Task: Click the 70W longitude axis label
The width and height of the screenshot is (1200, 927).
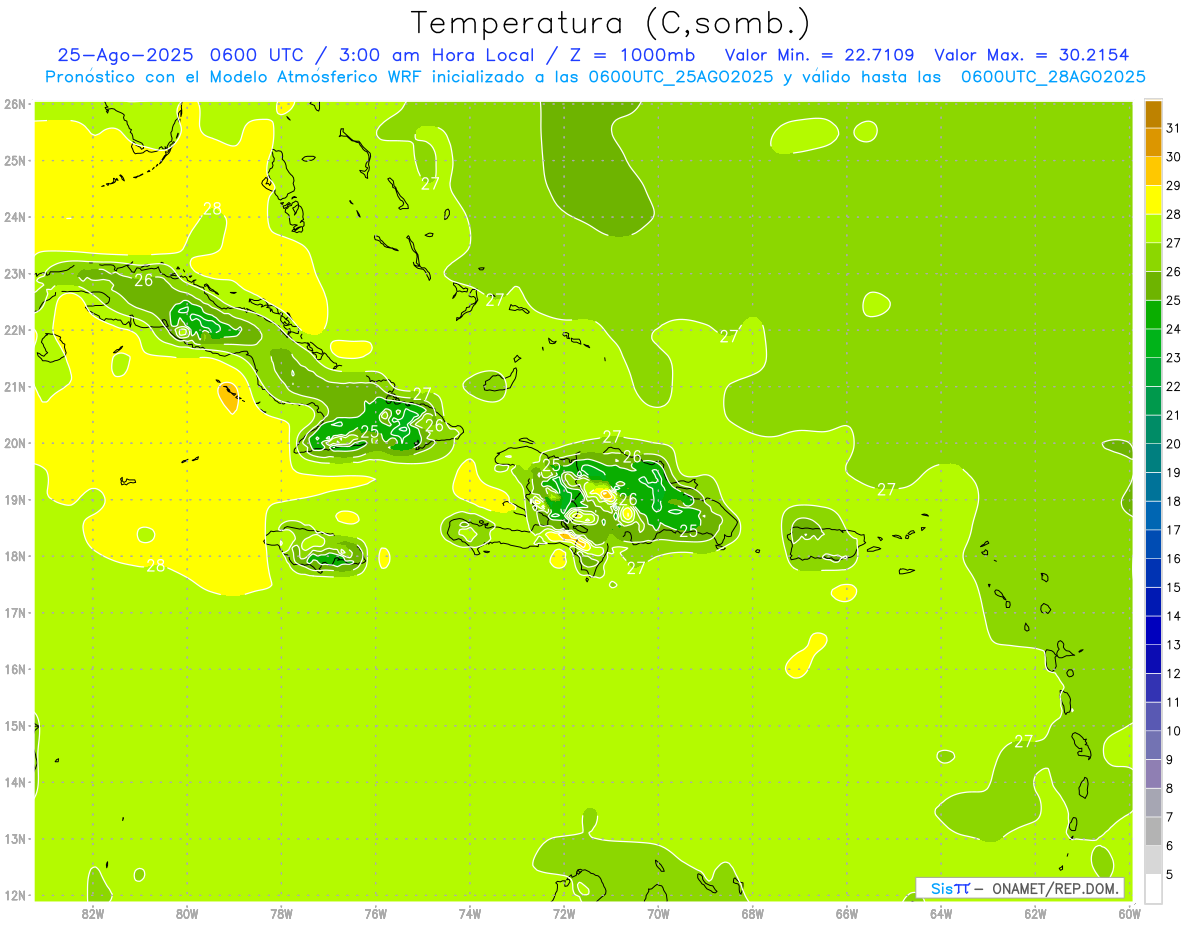Action: (x=658, y=913)
